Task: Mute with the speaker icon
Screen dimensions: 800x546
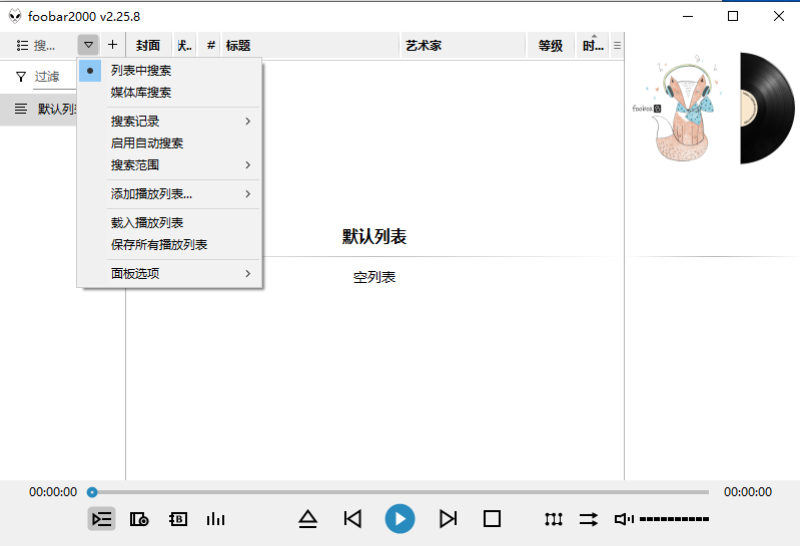Action: point(624,519)
